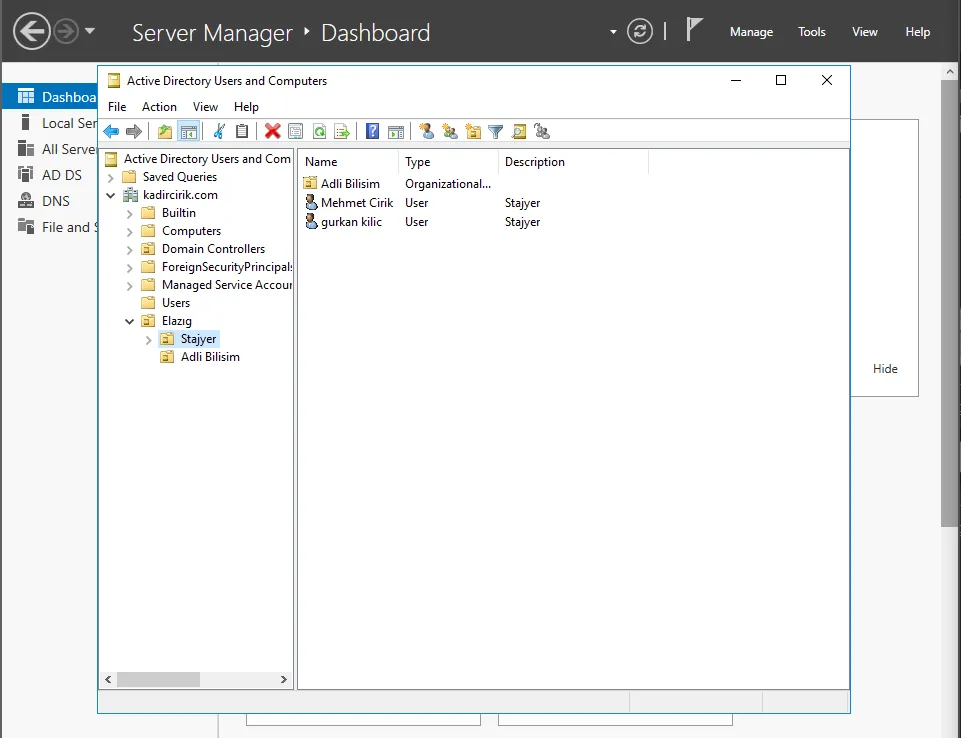Image resolution: width=961 pixels, height=738 pixels.
Task: Open the Action menu
Action: [x=159, y=107]
